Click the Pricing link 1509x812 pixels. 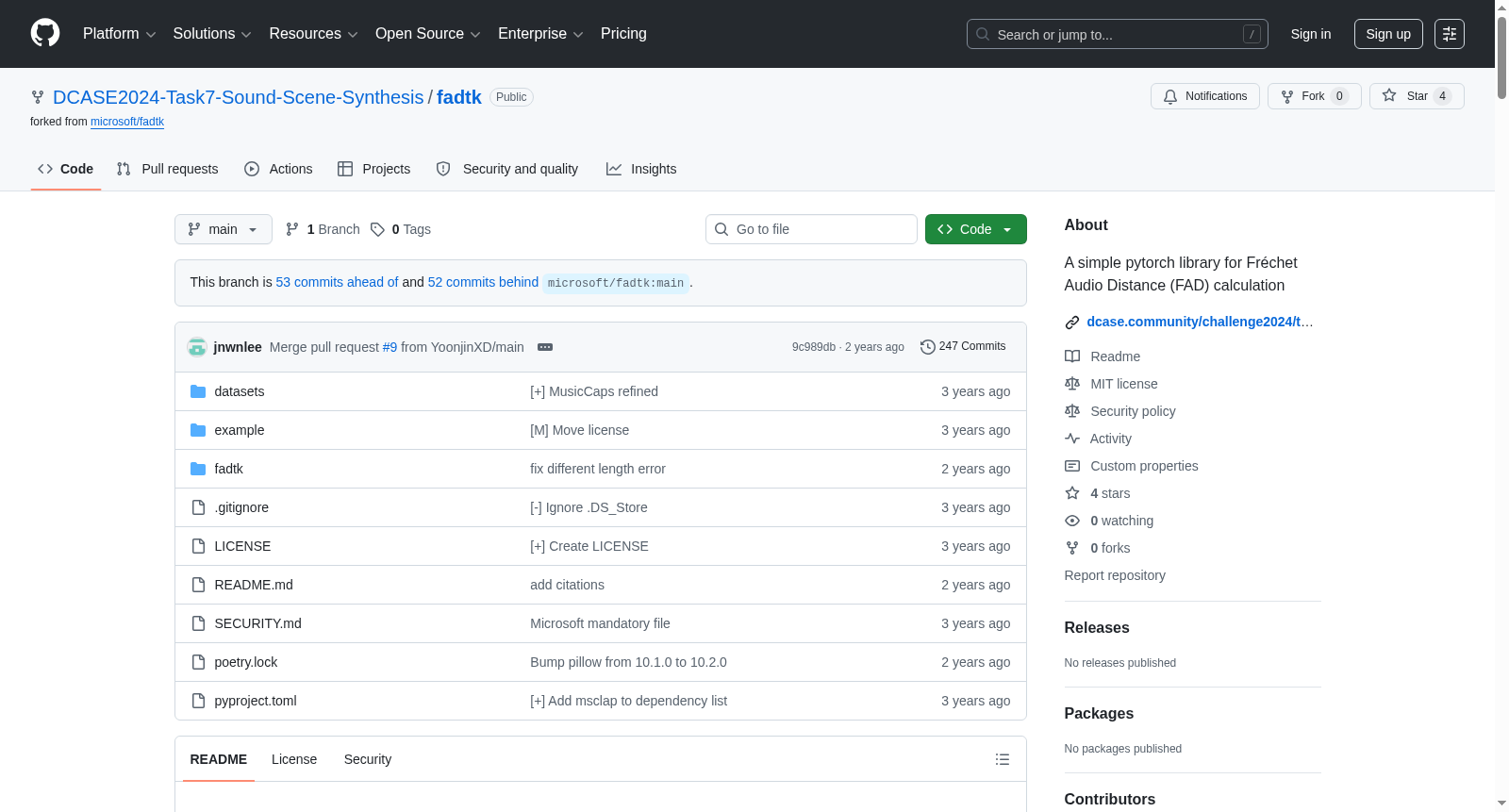(623, 34)
